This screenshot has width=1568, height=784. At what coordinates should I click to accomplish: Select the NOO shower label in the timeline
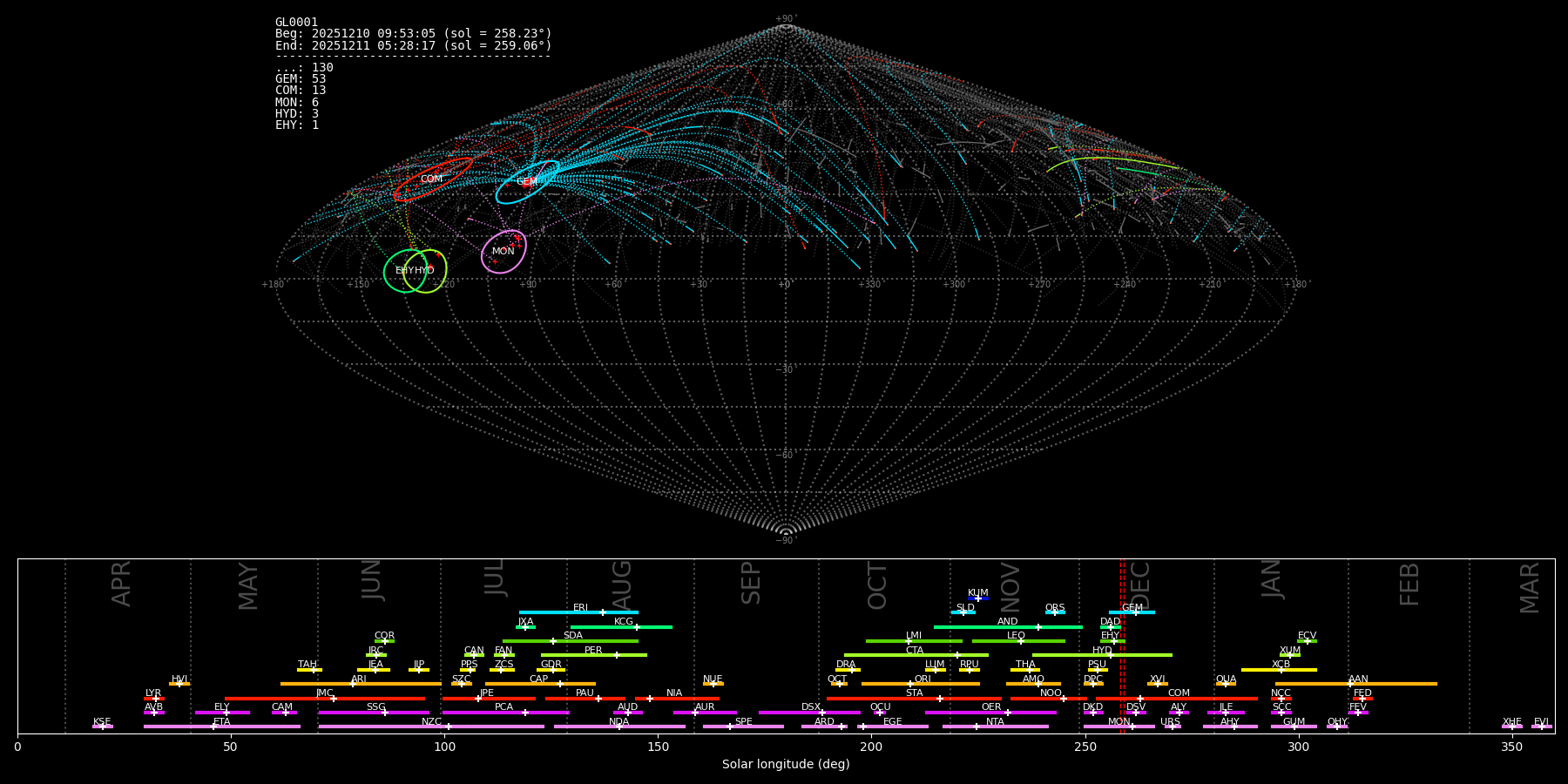pyautogui.click(x=1051, y=693)
